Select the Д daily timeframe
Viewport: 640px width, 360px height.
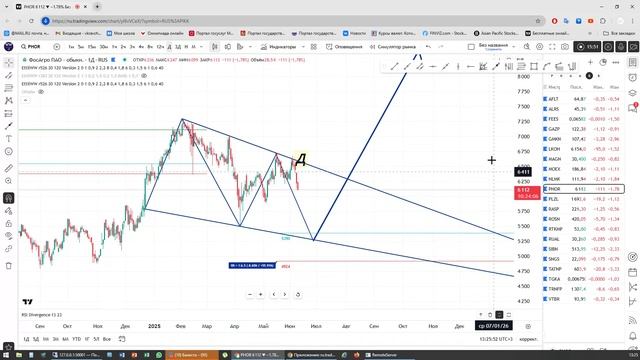169,47
